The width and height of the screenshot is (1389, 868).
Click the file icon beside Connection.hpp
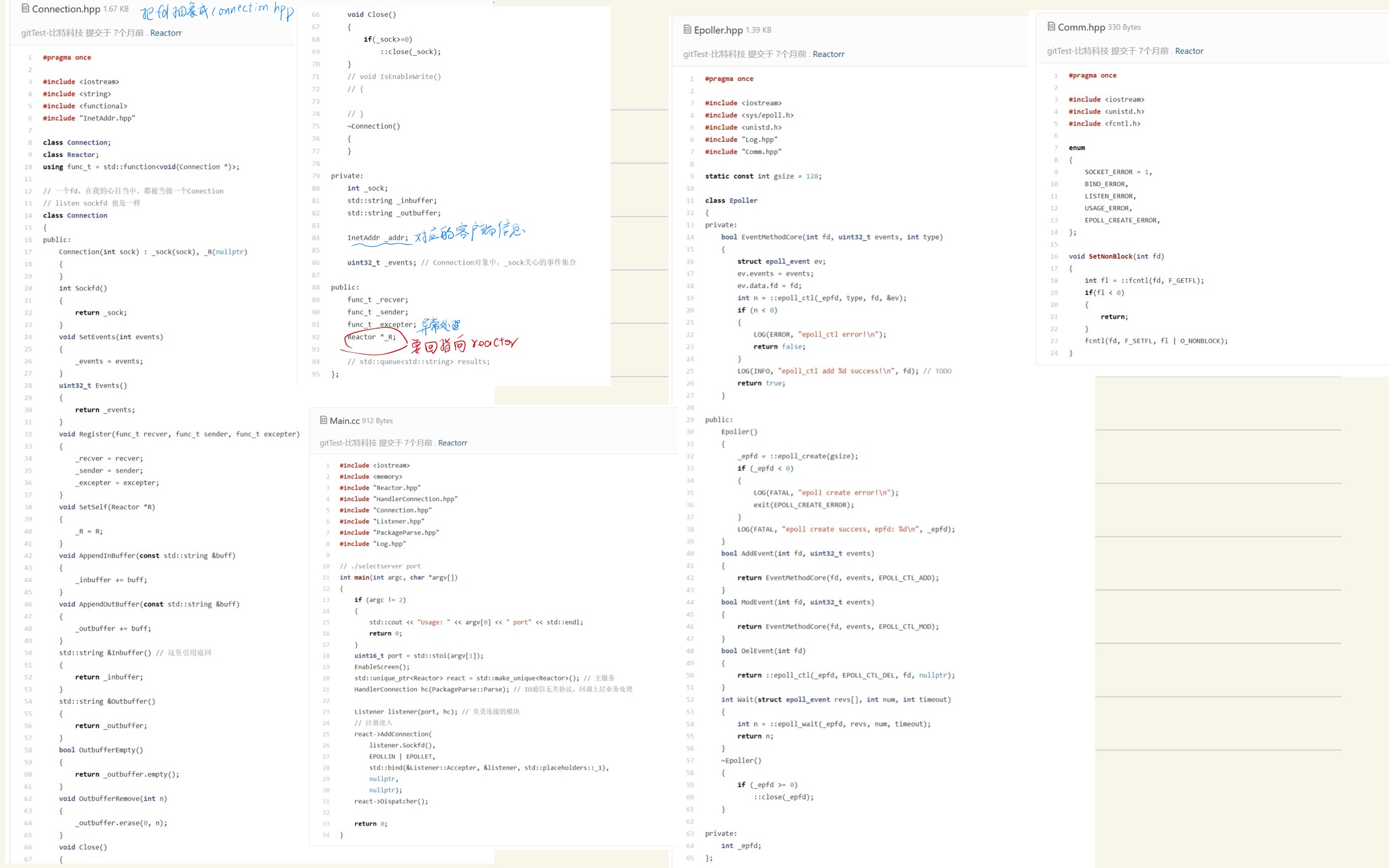click(25, 8)
